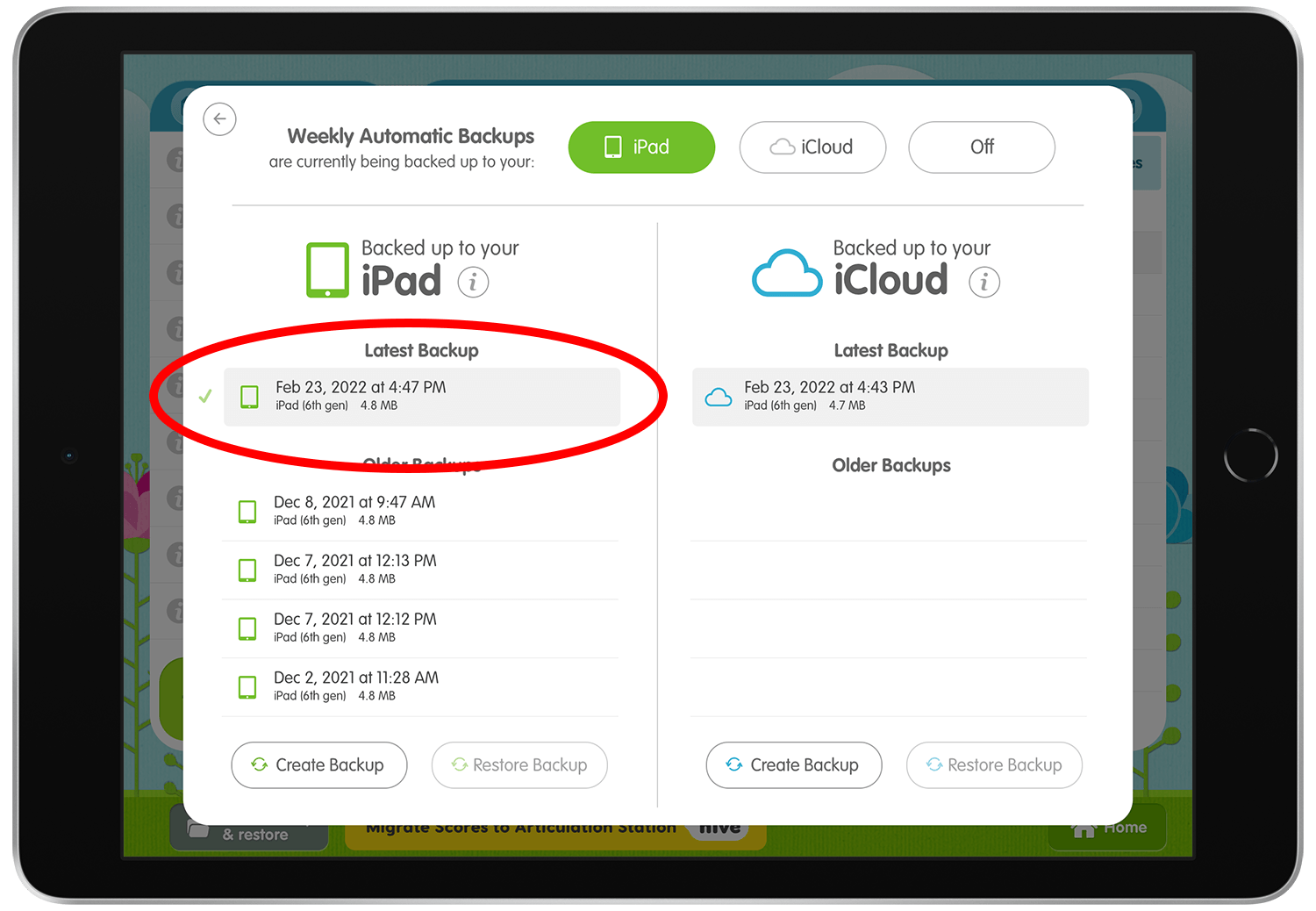Image resolution: width=1316 pixels, height=911 pixels.
Task: Restore Backup from the iCloud column
Action: (994, 765)
